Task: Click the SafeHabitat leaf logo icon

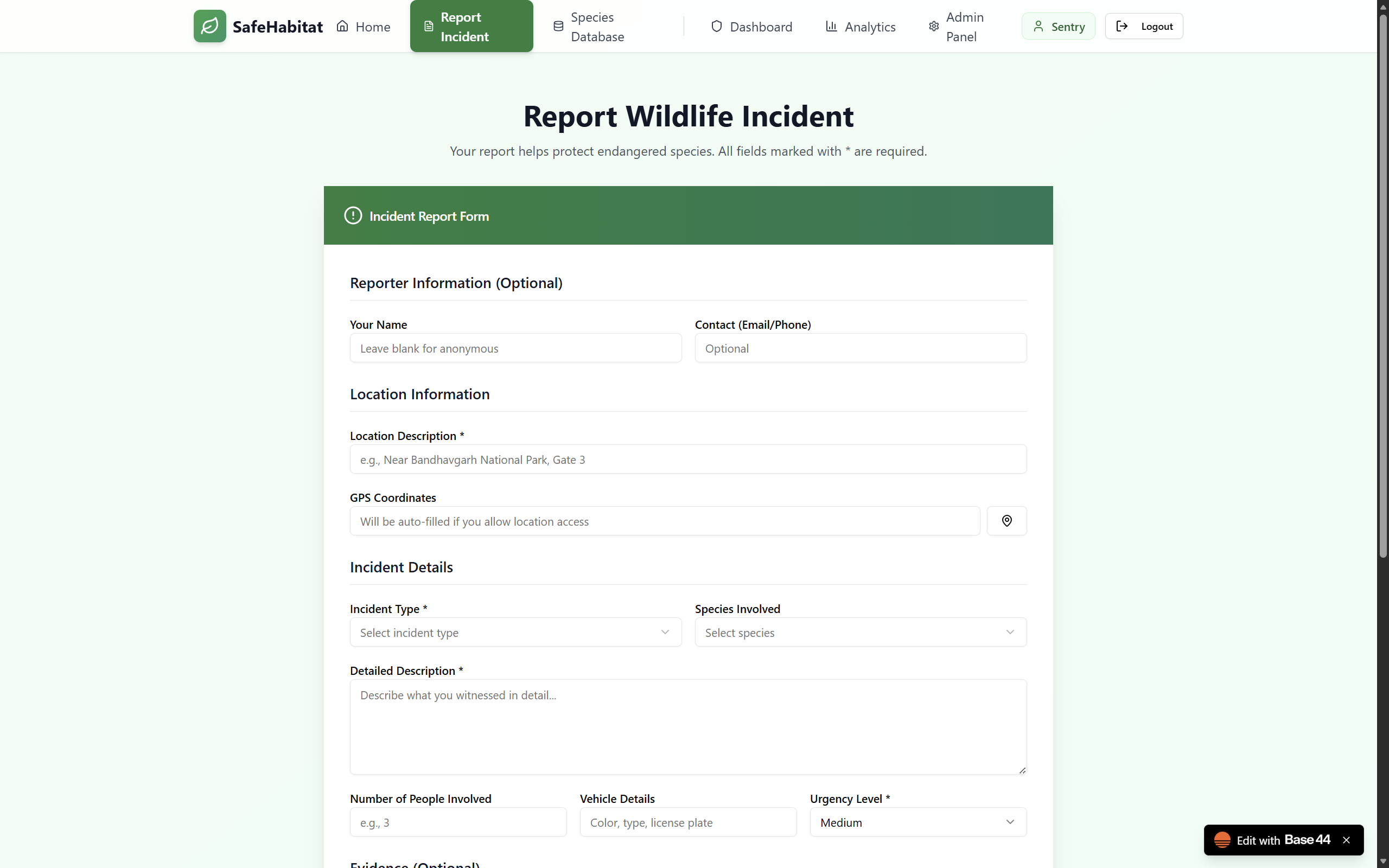Action: coord(209,26)
